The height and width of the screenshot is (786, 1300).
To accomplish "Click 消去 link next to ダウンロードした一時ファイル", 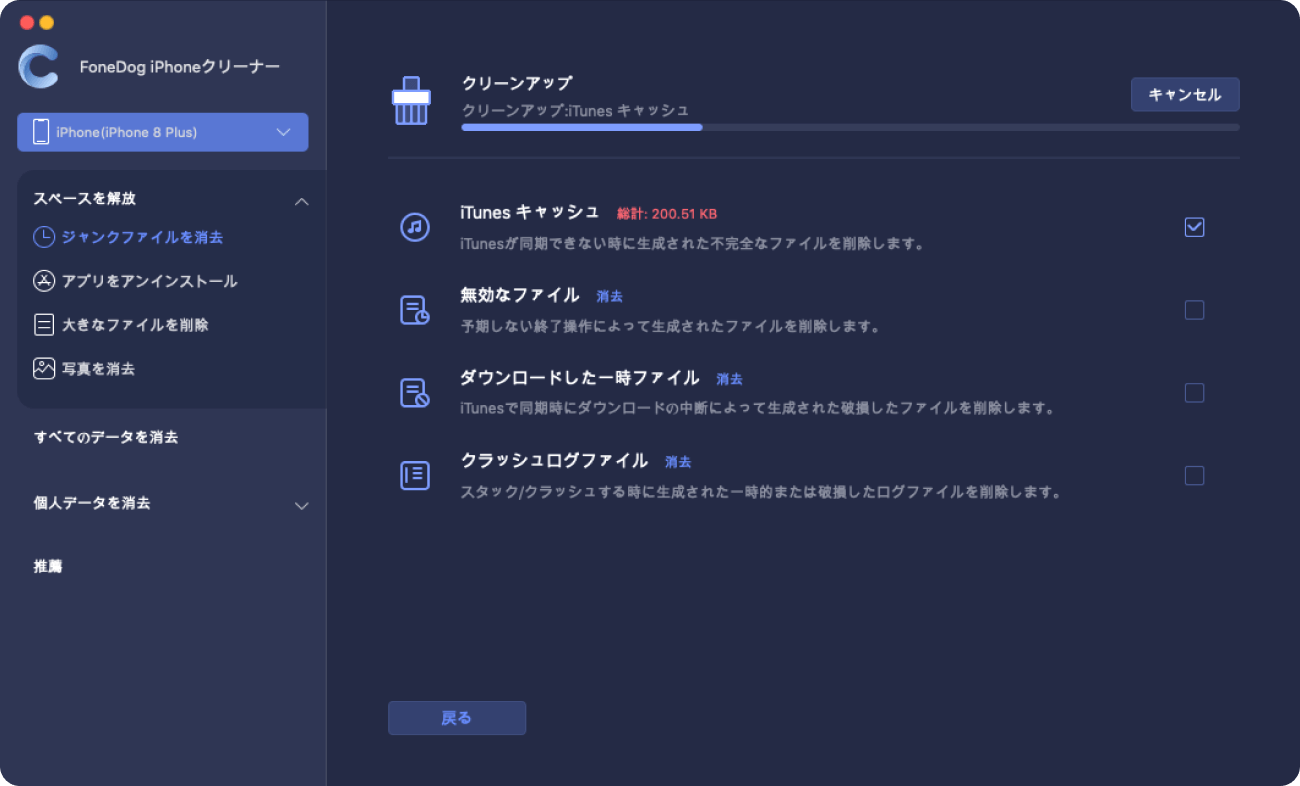I will point(730,380).
